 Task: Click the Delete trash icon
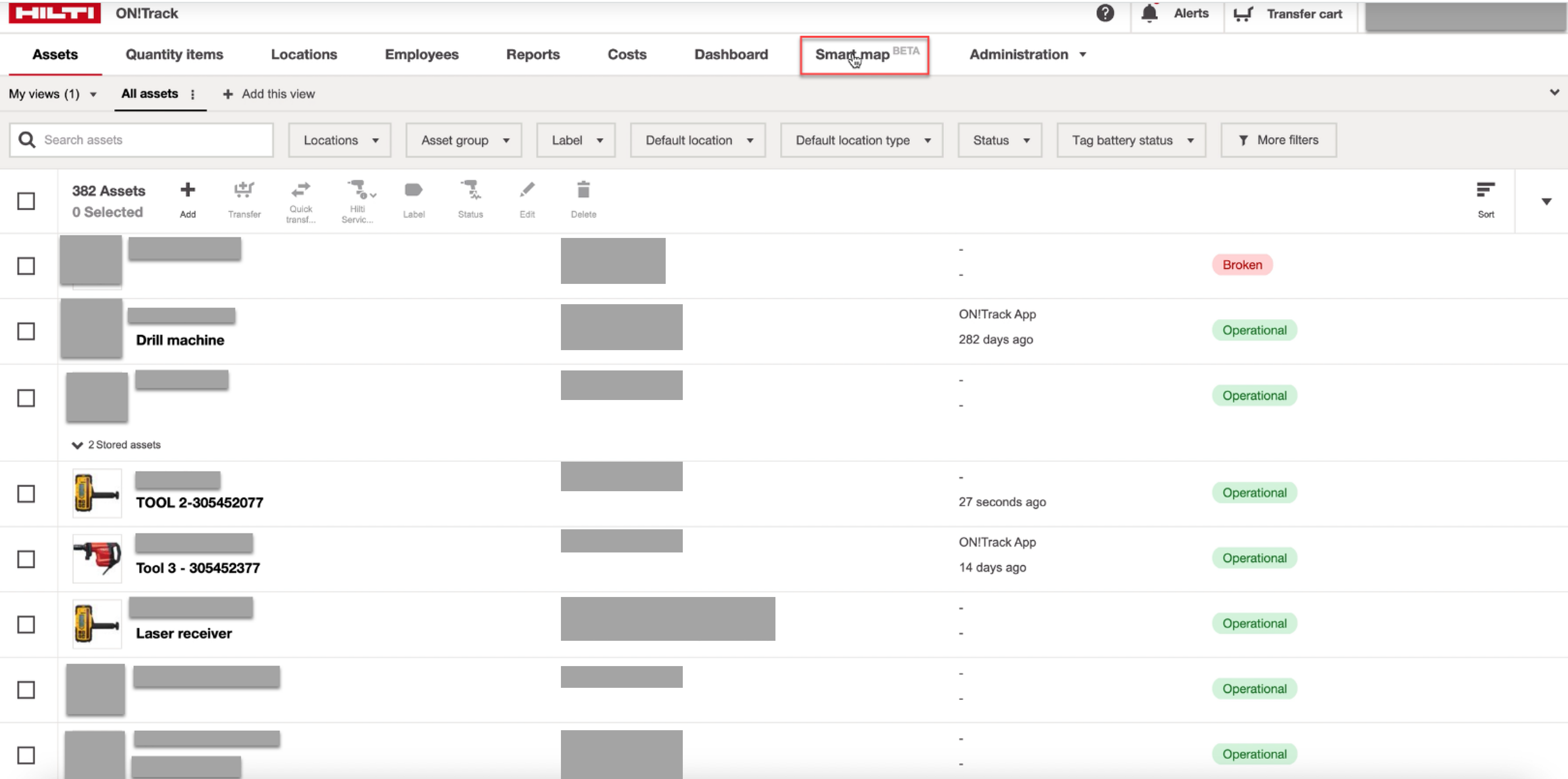pyautogui.click(x=583, y=189)
